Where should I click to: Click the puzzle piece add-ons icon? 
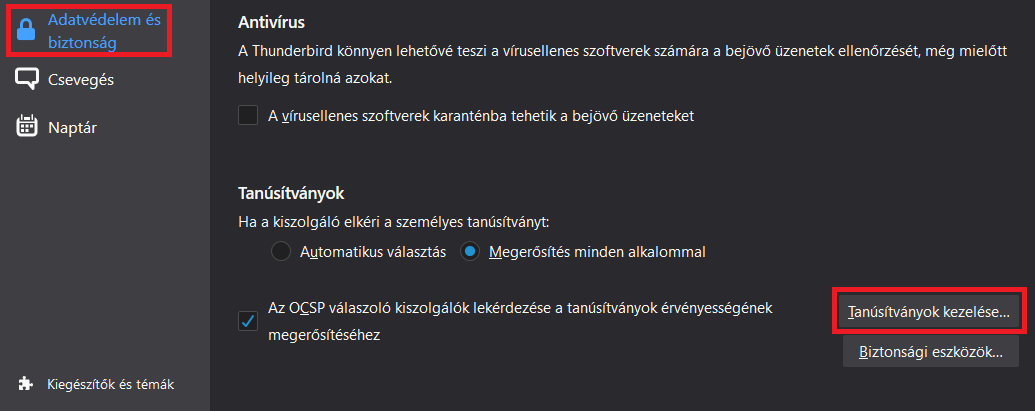click(x=25, y=383)
